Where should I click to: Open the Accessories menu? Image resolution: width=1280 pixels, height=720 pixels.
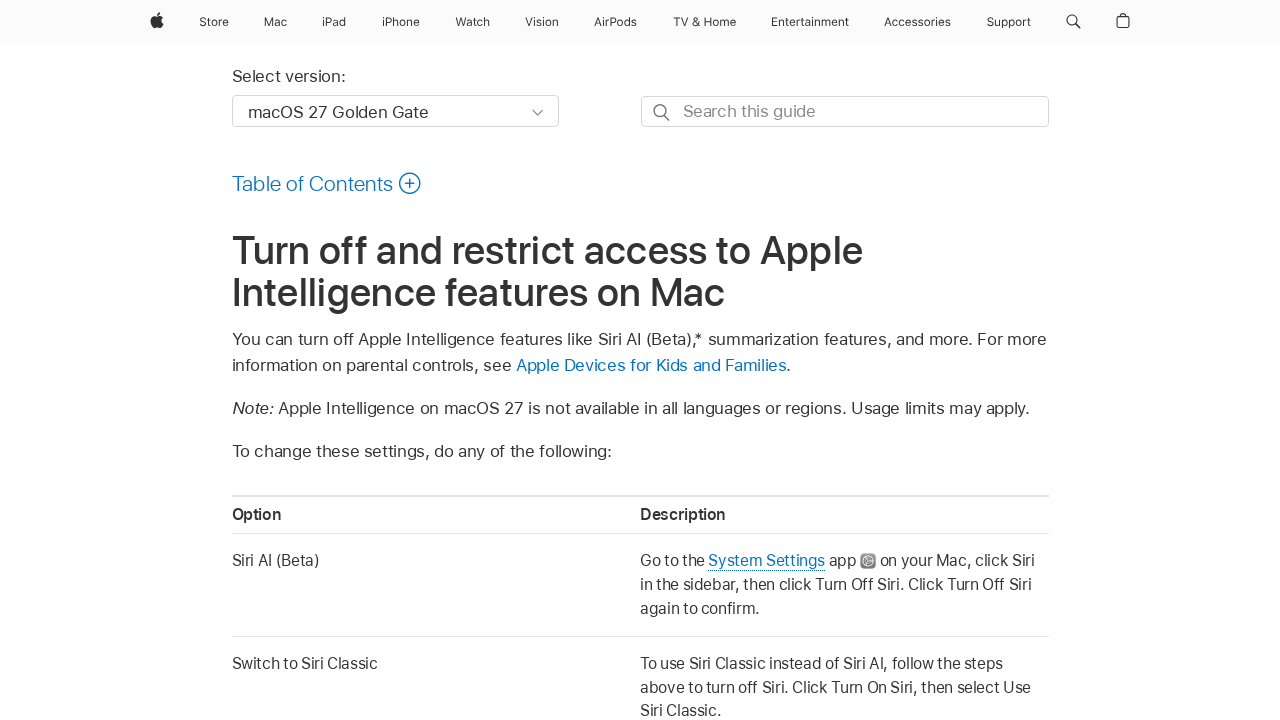pos(917,22)
